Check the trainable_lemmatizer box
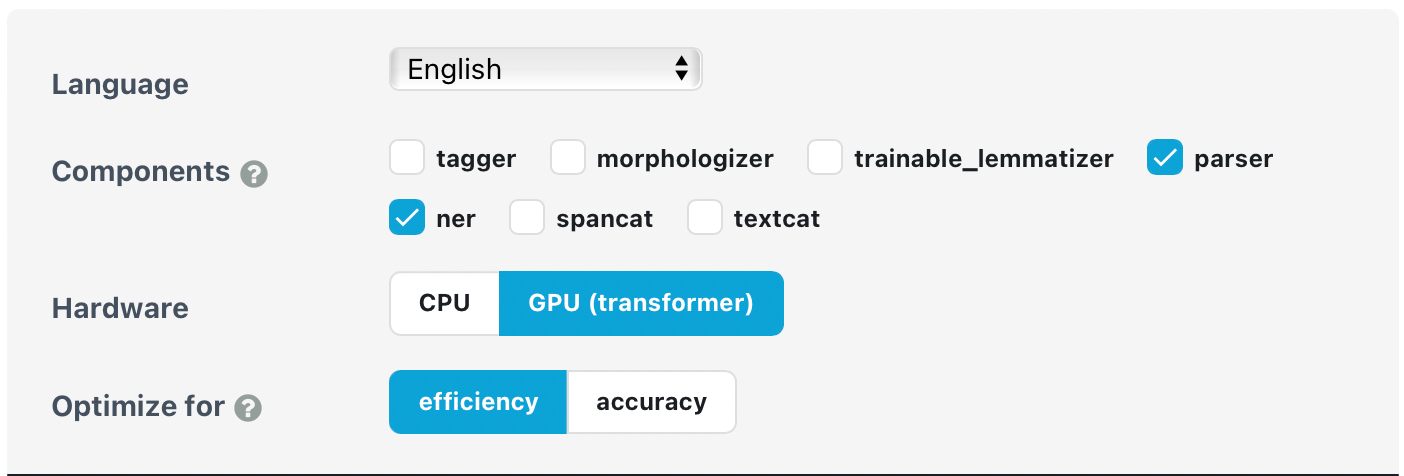This screenshot has height=476, width=1404. click(x=825, y=158)
